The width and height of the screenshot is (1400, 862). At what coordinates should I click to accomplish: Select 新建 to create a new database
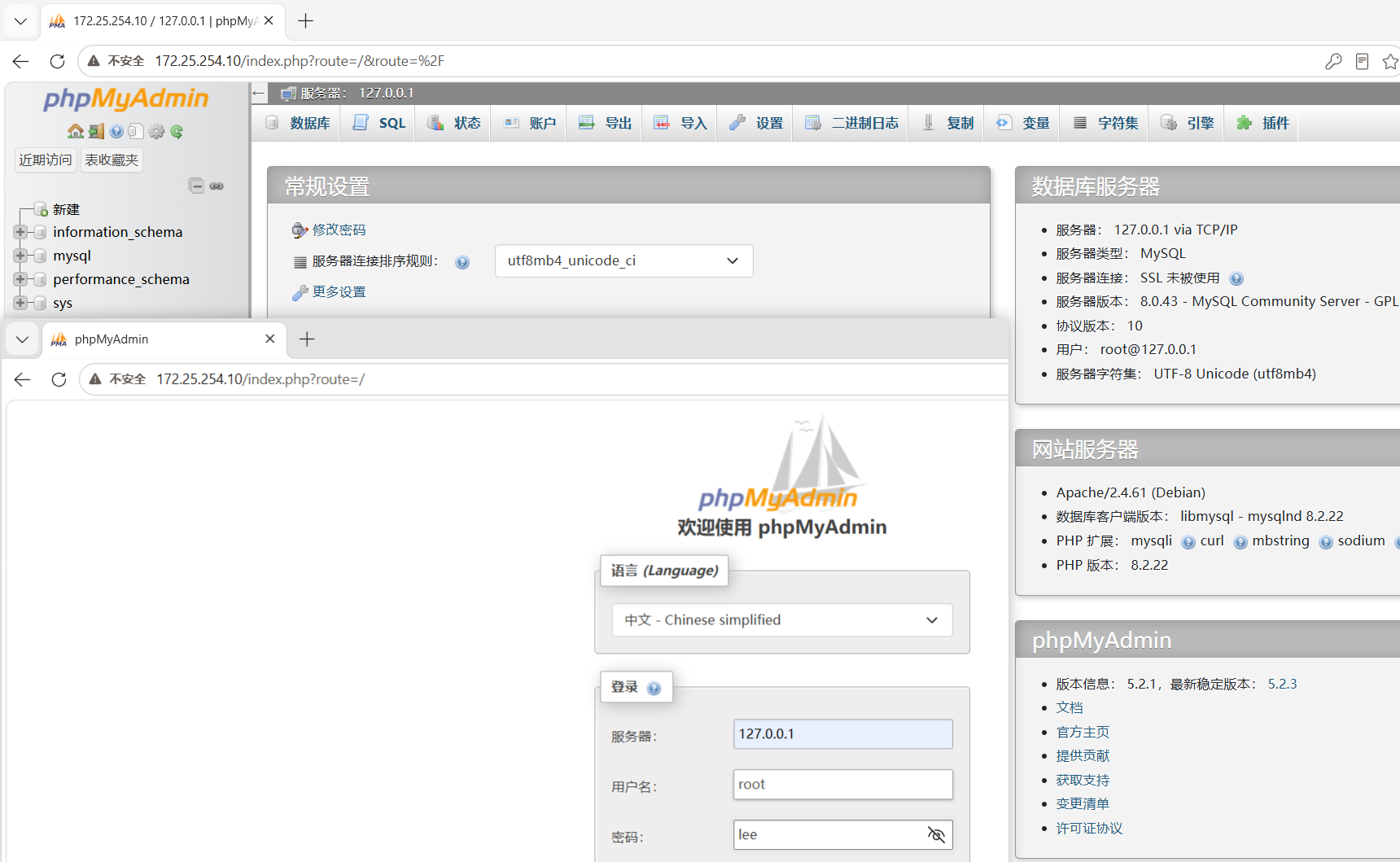[x=66, y=210]
